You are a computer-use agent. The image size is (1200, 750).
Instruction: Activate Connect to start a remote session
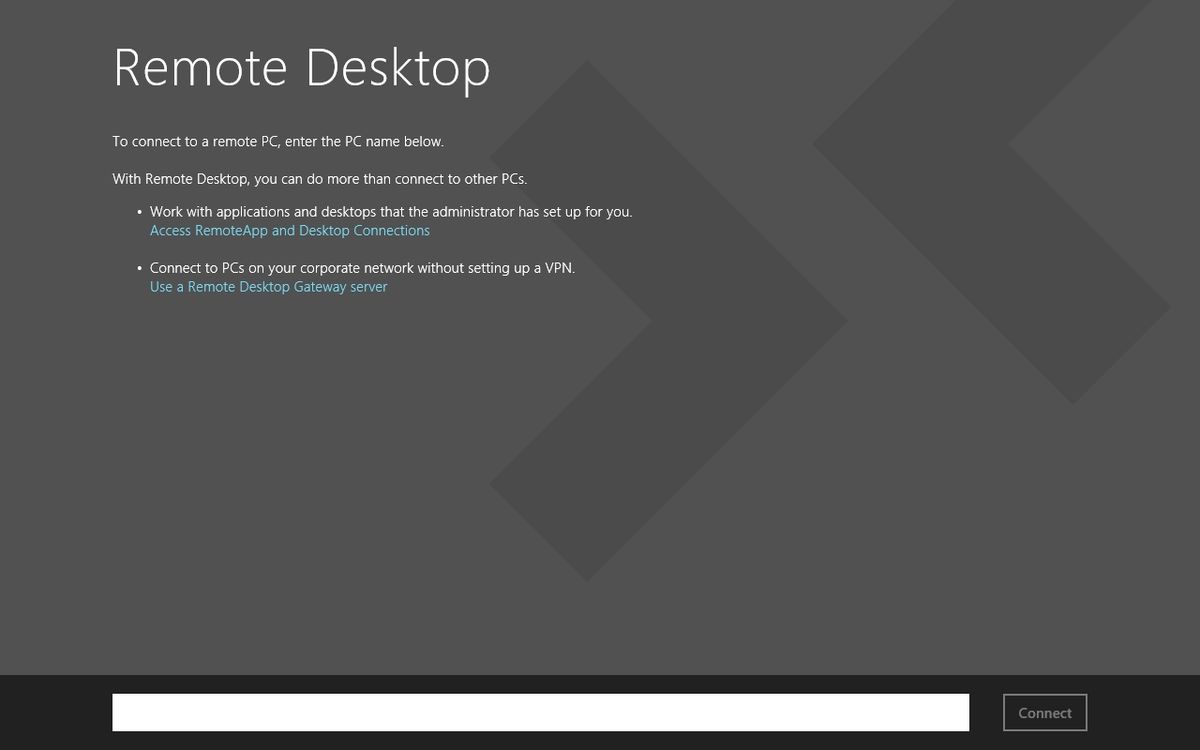pos(1044,712)
